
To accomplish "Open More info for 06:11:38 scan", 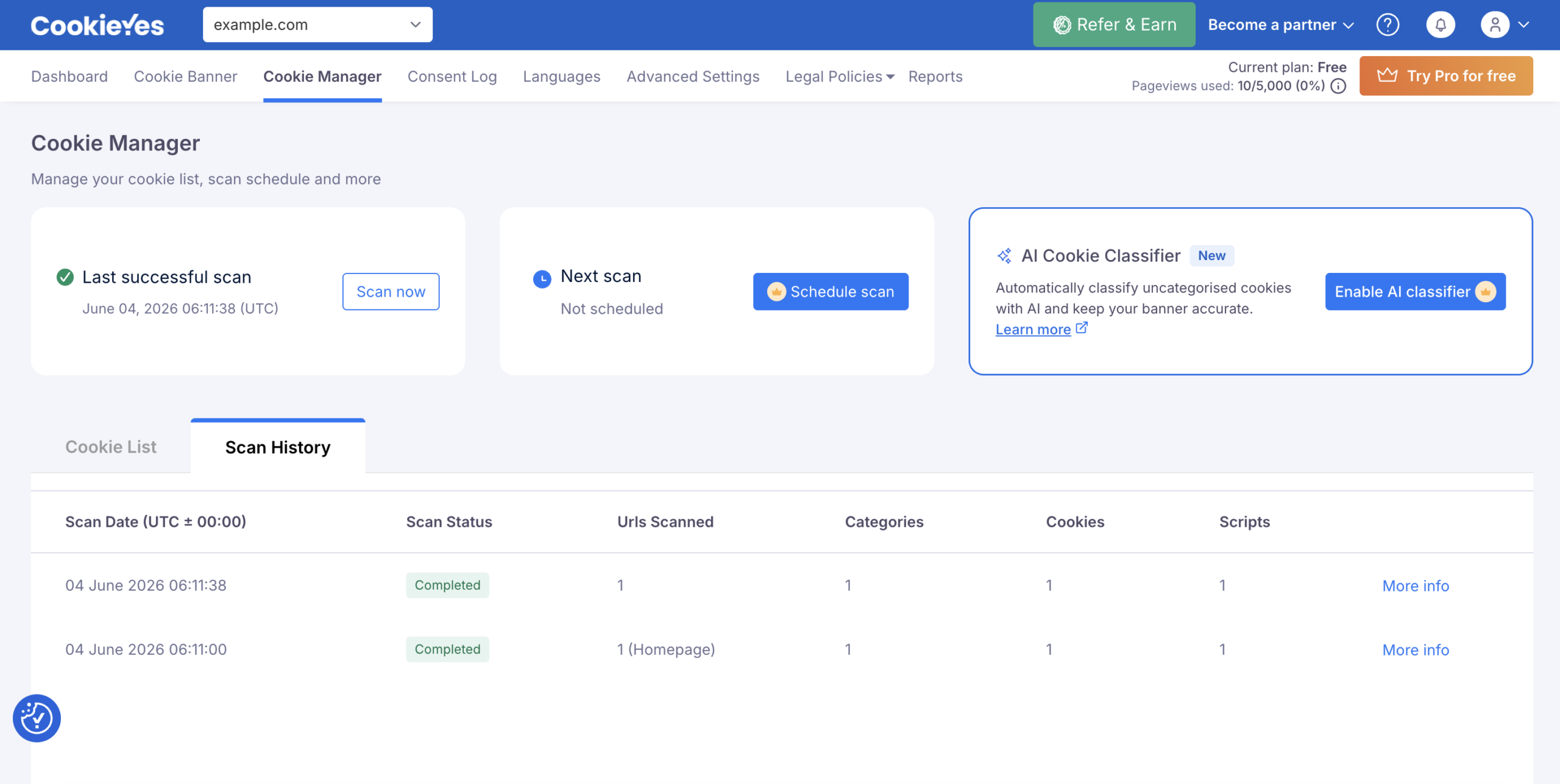I will coord(1416,586).
